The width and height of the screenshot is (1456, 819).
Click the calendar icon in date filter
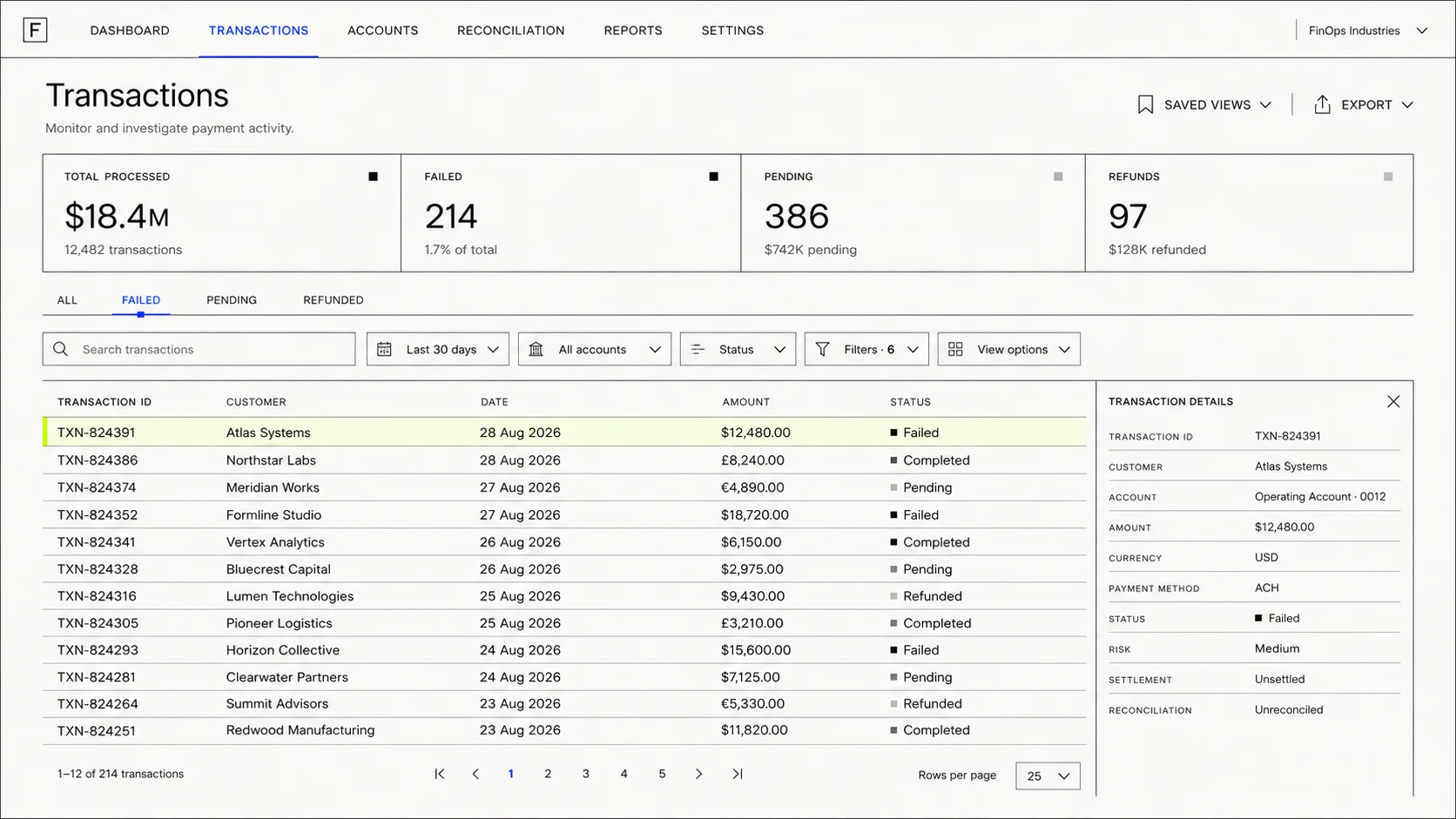coord(384,349)
